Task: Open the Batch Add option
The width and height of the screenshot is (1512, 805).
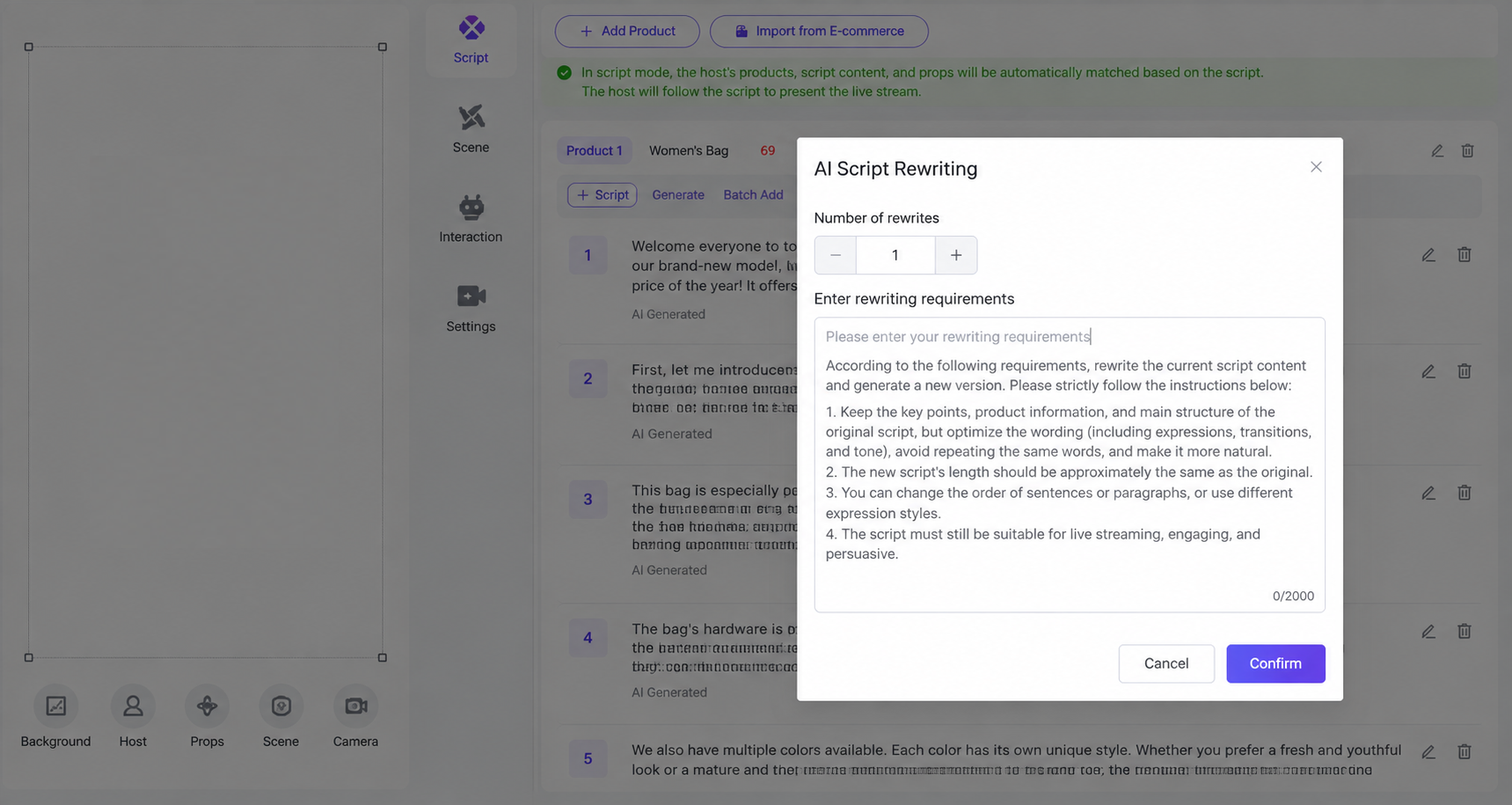Action: [x=753, y=194]
